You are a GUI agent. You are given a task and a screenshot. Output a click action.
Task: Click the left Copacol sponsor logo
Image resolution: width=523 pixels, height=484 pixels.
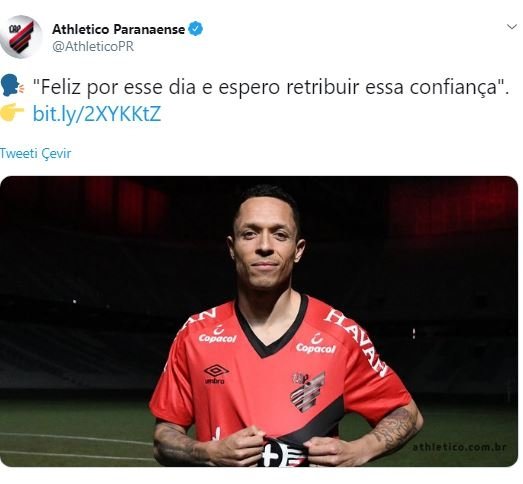click(x=217, y=335)
